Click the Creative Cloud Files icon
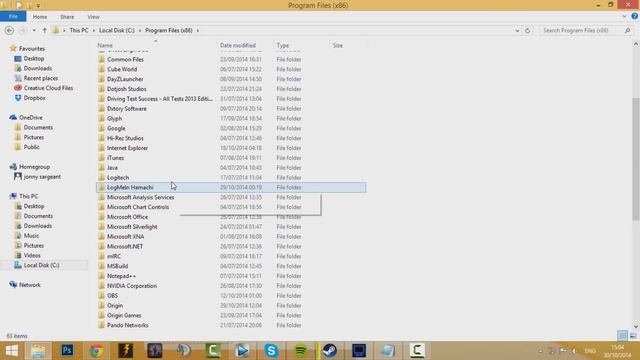 click(x=18, y=88)
